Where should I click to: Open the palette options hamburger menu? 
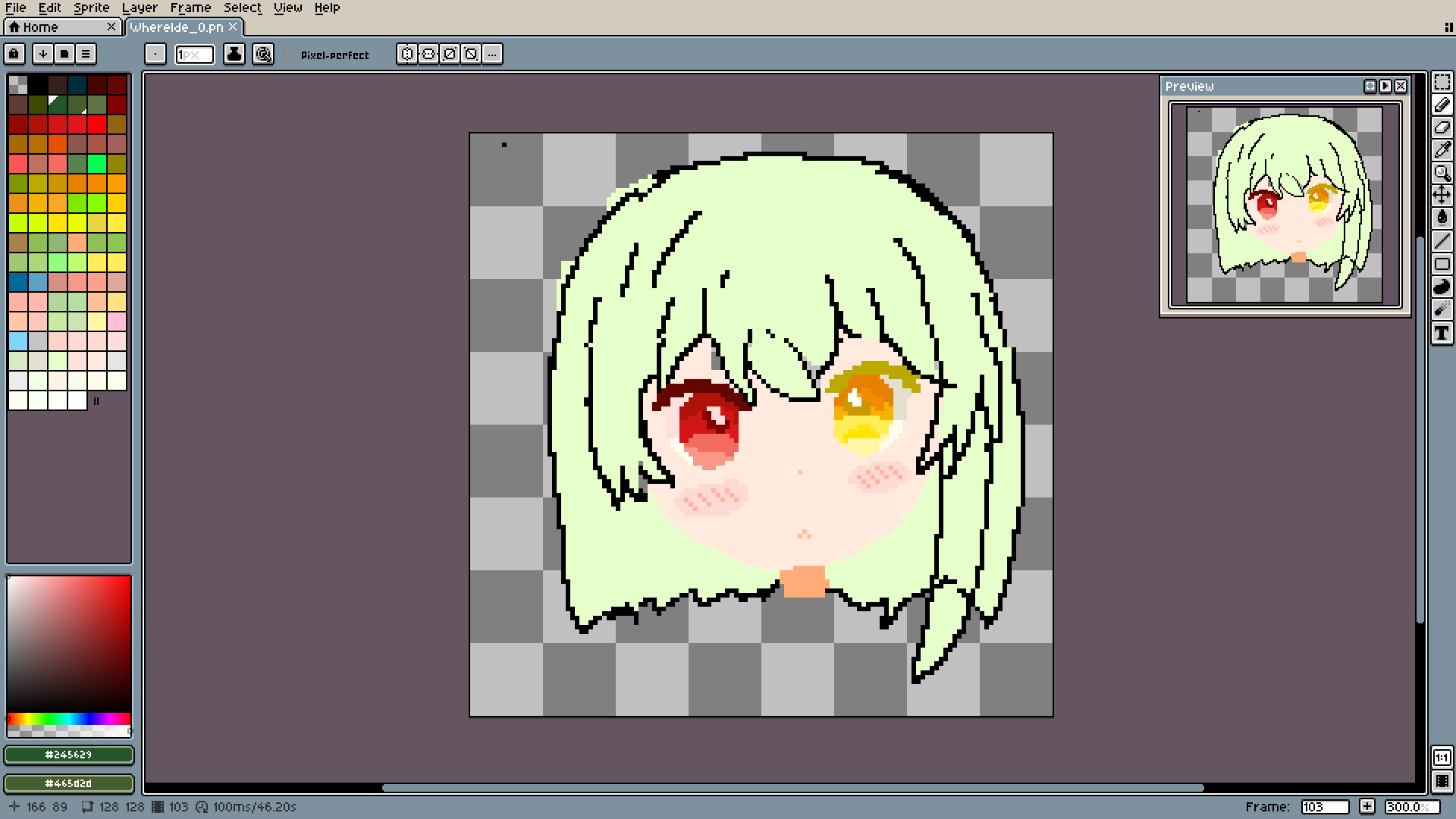(x=86, y=54)
